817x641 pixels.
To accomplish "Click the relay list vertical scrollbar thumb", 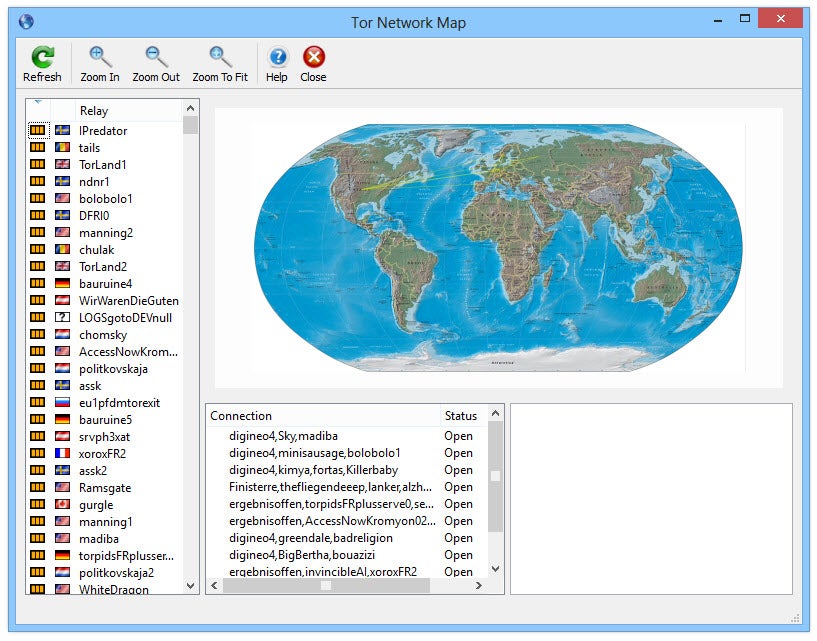I will tap(190, 125).
